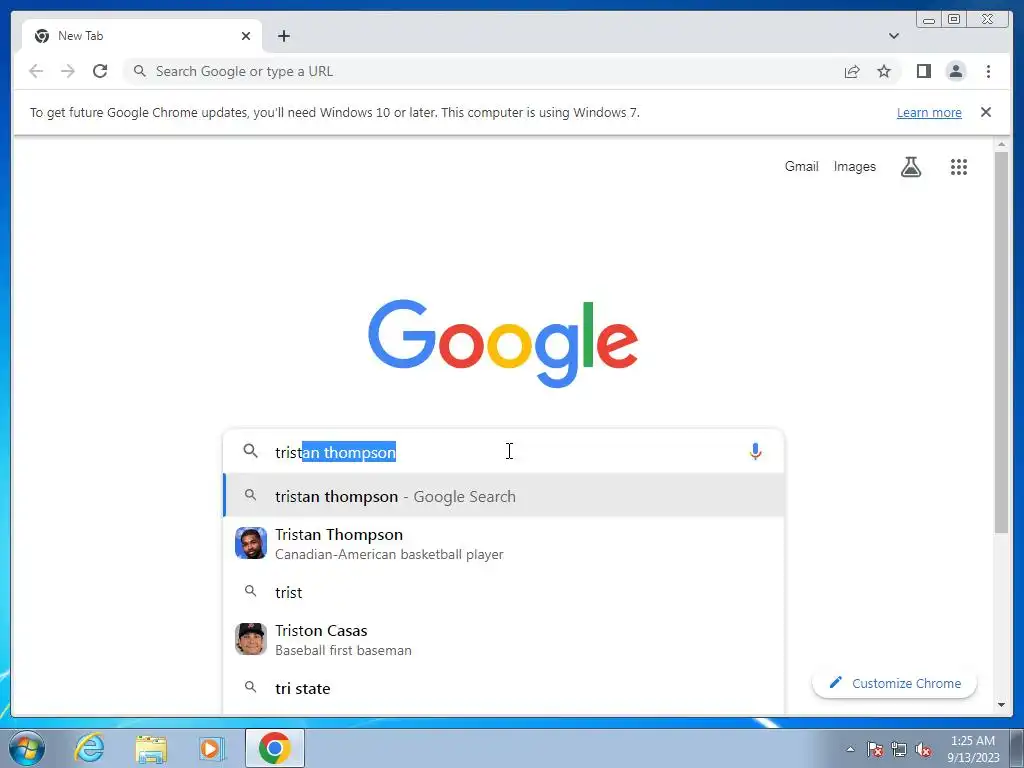Screen dimensions: 1024x768
Task: Expand the tab search chevron
Action: (x=893, y=36)
